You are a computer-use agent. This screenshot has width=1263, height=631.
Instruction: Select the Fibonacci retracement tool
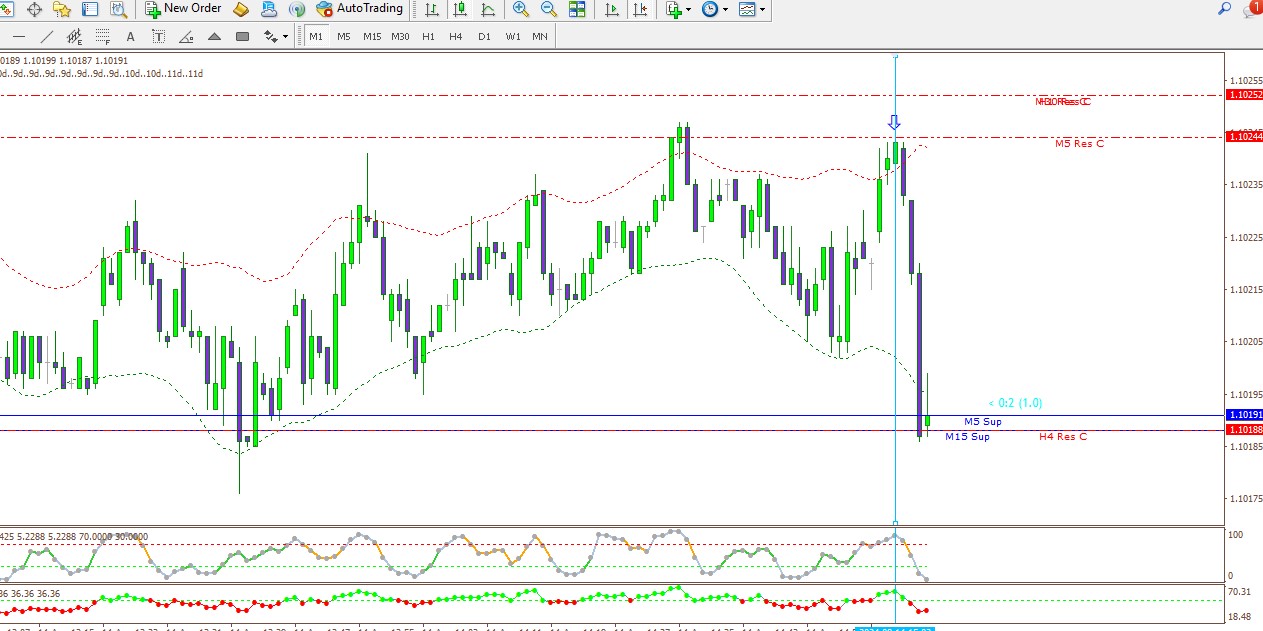point(102,36)
